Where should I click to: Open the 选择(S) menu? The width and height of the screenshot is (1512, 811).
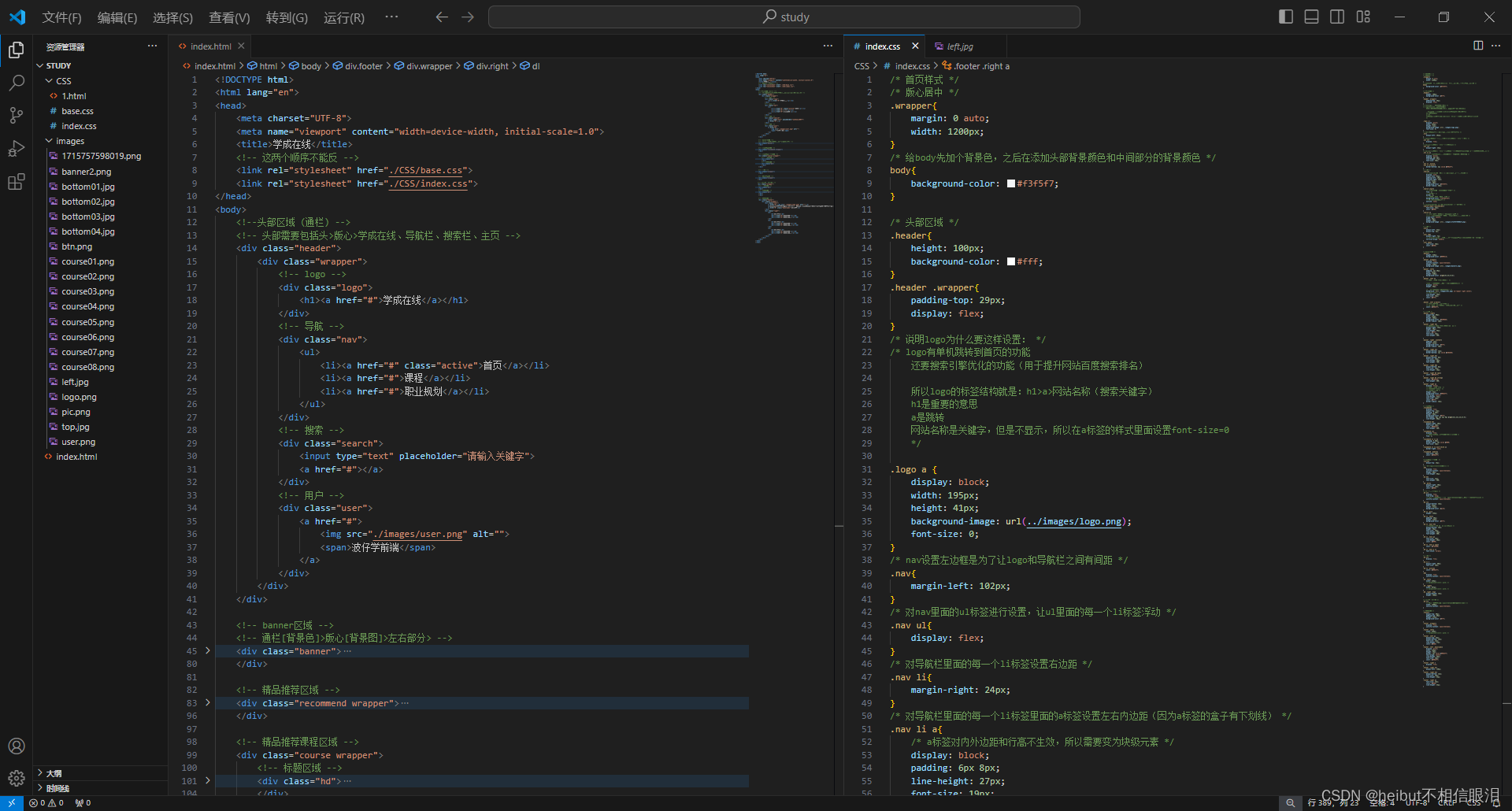tap(172, 17)
